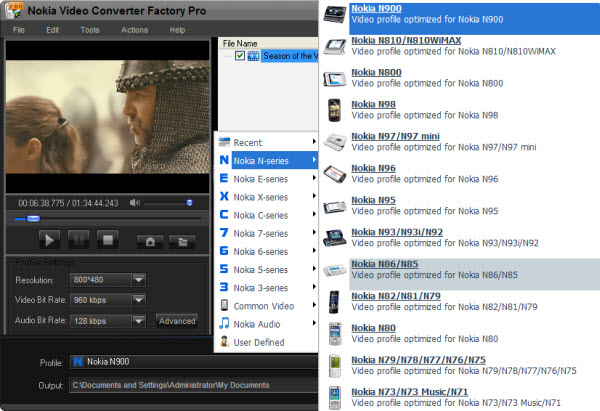The width and height of the screenshot is (600, 411).
Task: Click the E icon for E-series
Action: [x=224, y=178]
